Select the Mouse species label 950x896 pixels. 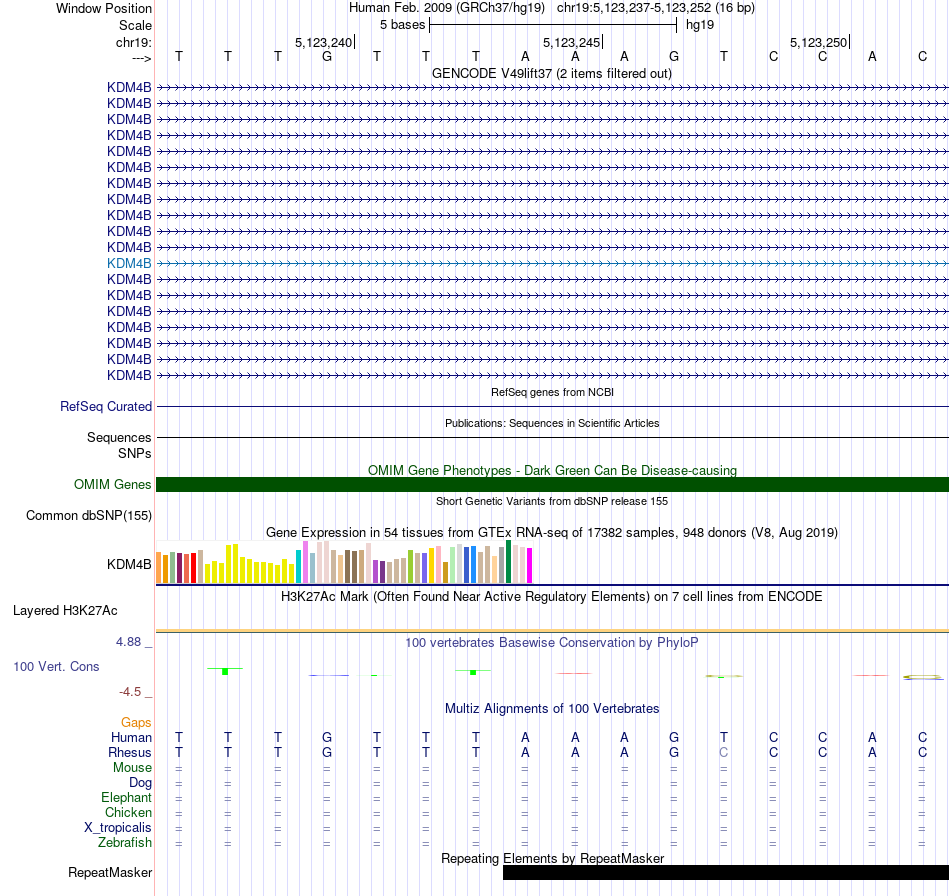click(132, 768)
